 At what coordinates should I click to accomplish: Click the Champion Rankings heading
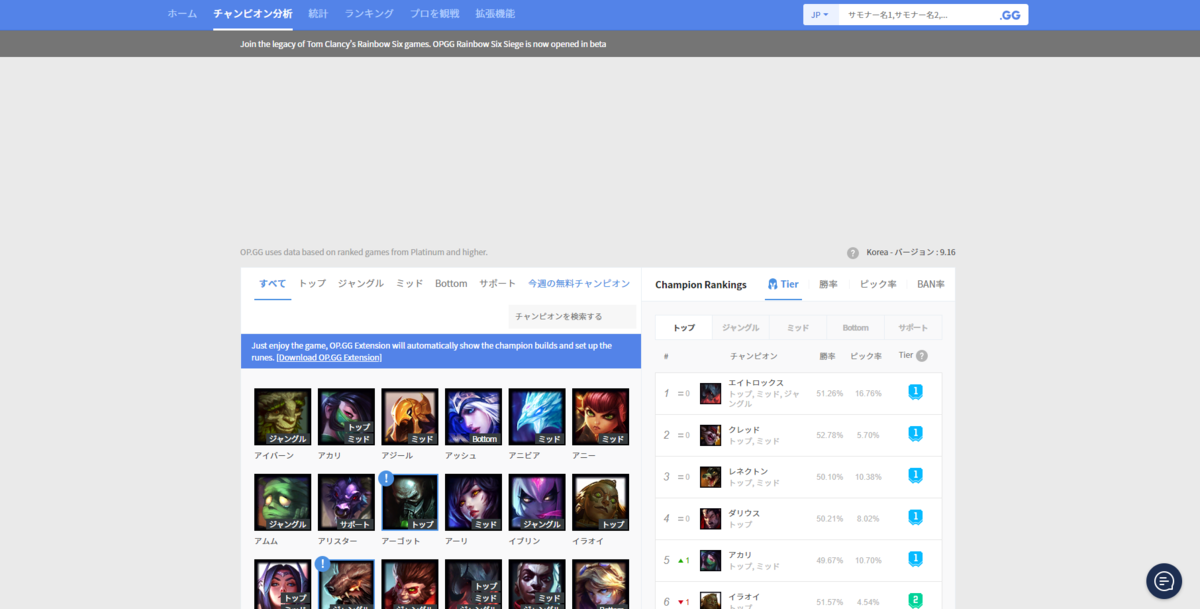pos(701,284)
